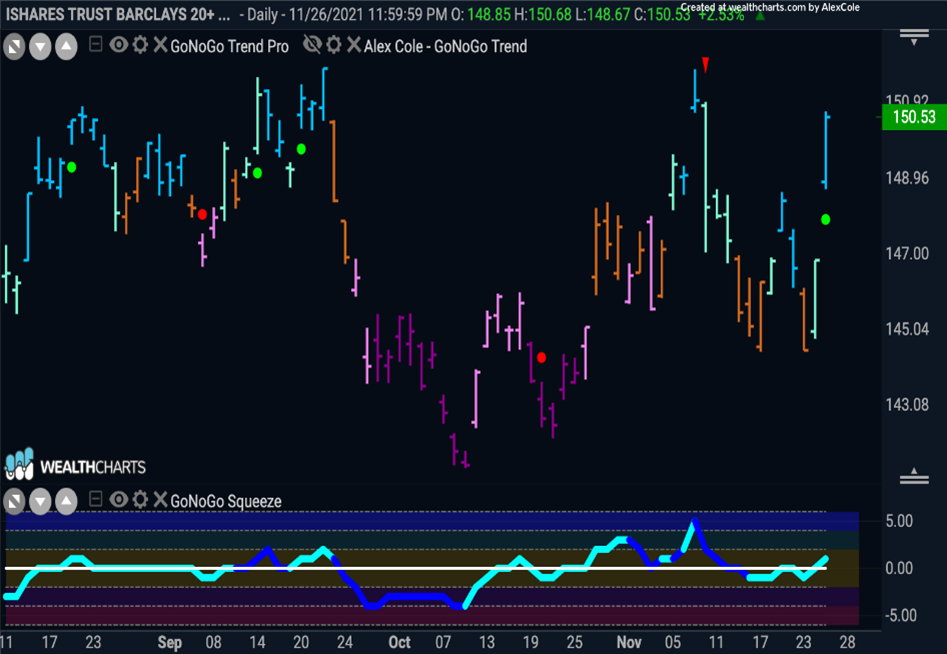This screenshot has width=947, height=654.
Task: Click the 148.96 price axis label
Action: pos(907,178)
